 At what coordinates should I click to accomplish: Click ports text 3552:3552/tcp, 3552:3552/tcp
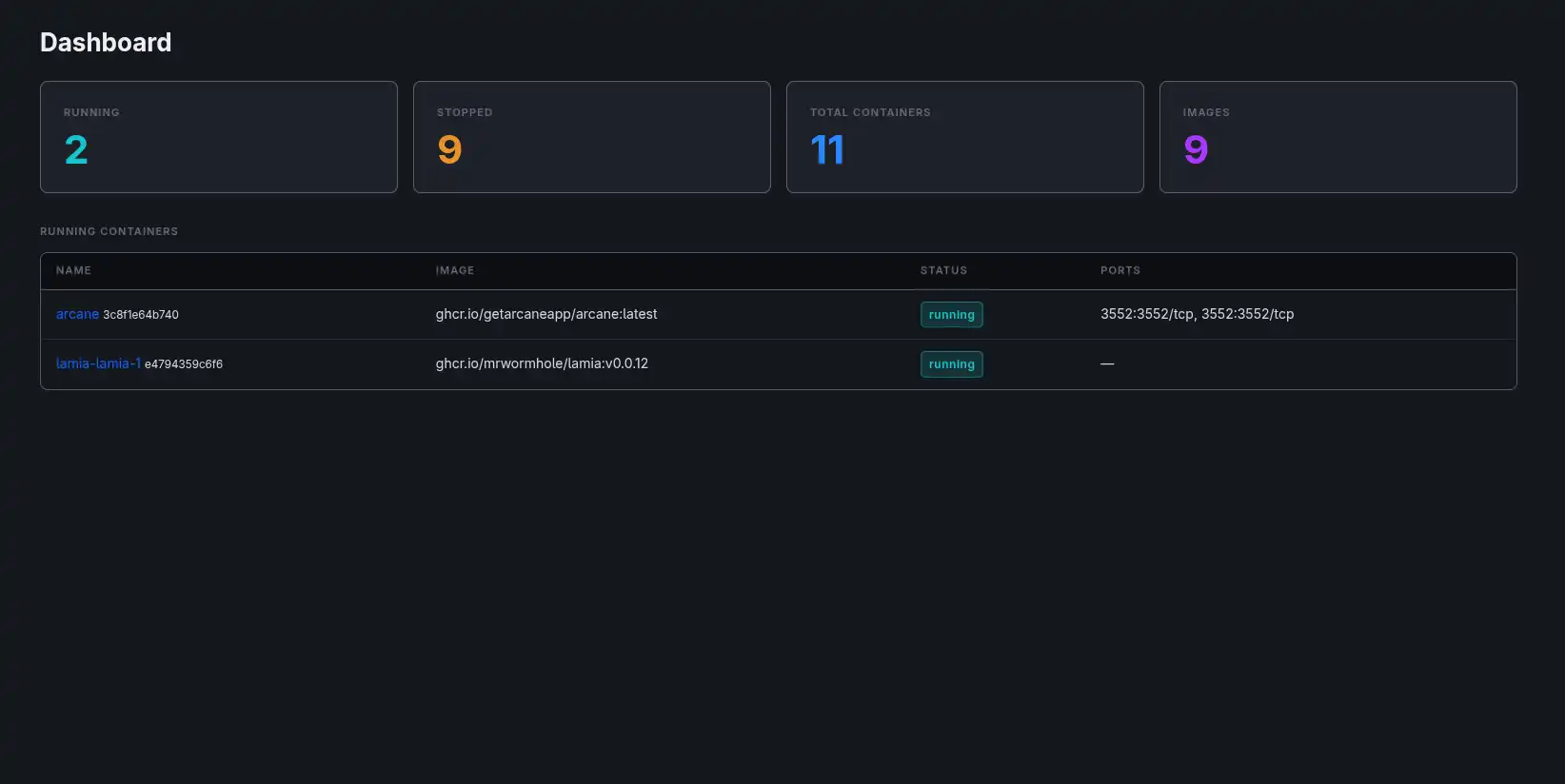coord(1197,314)
